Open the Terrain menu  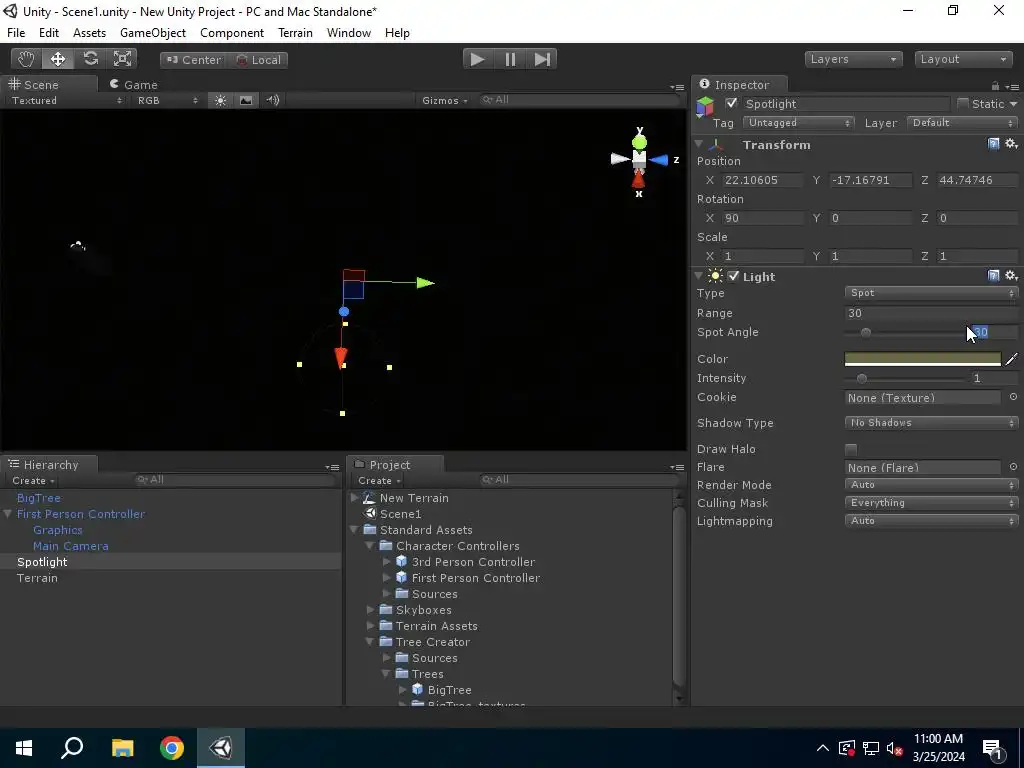pos(295,33)
